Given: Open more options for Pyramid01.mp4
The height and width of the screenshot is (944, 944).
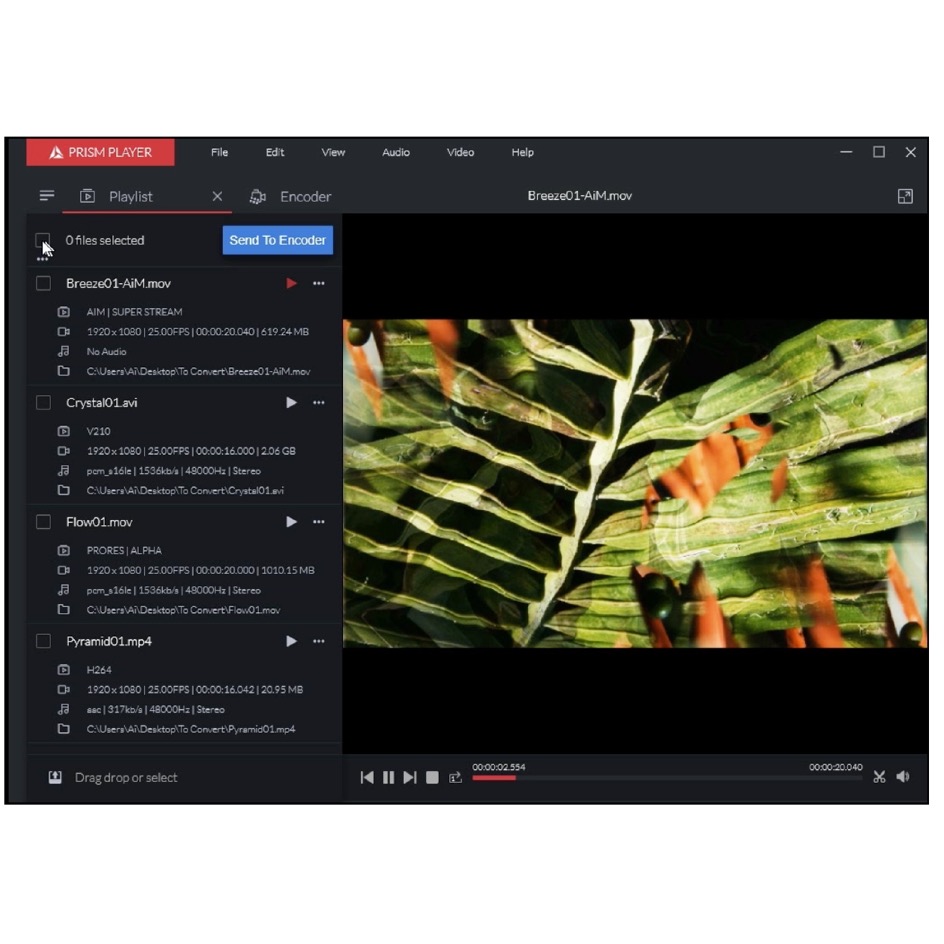Looking at the screenshot, I should pos(318,641).
